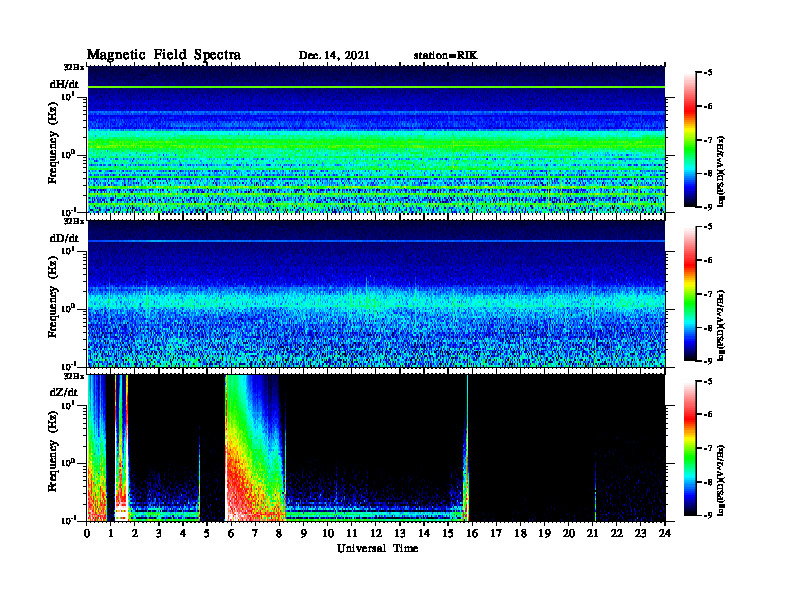Screen dimensions: 792x612
Task: Click hour tick label "24" on time axis
Action: pos(665,534)
